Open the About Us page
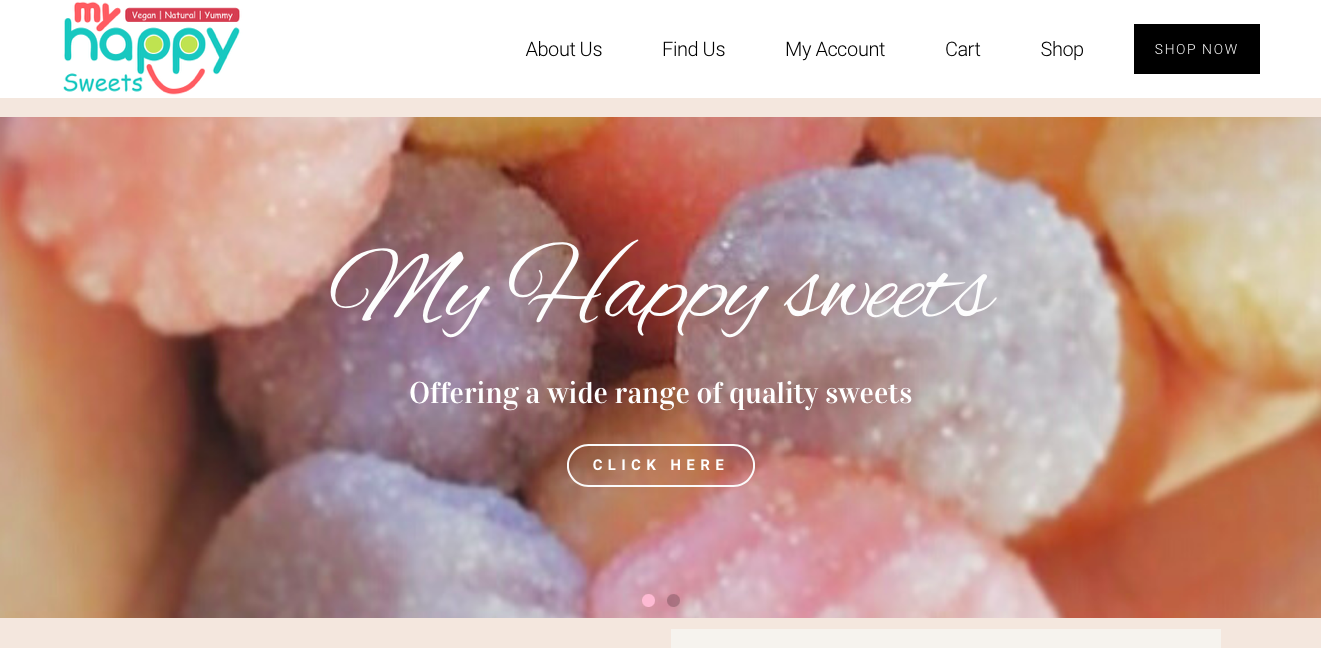1321x648 pixels. [x=564, y=49]
